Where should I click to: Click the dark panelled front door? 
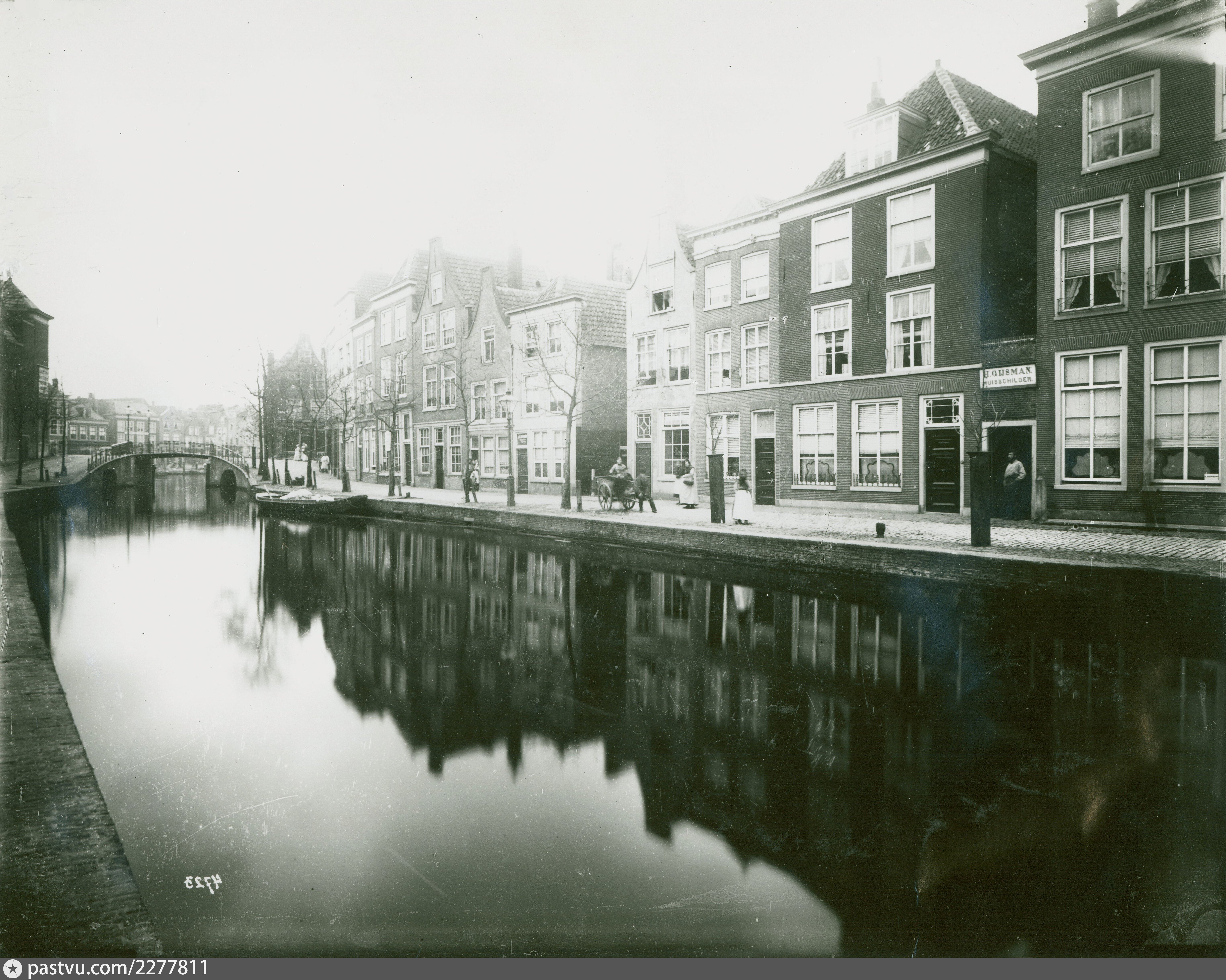pyautogui.click(x=942, y=471)
